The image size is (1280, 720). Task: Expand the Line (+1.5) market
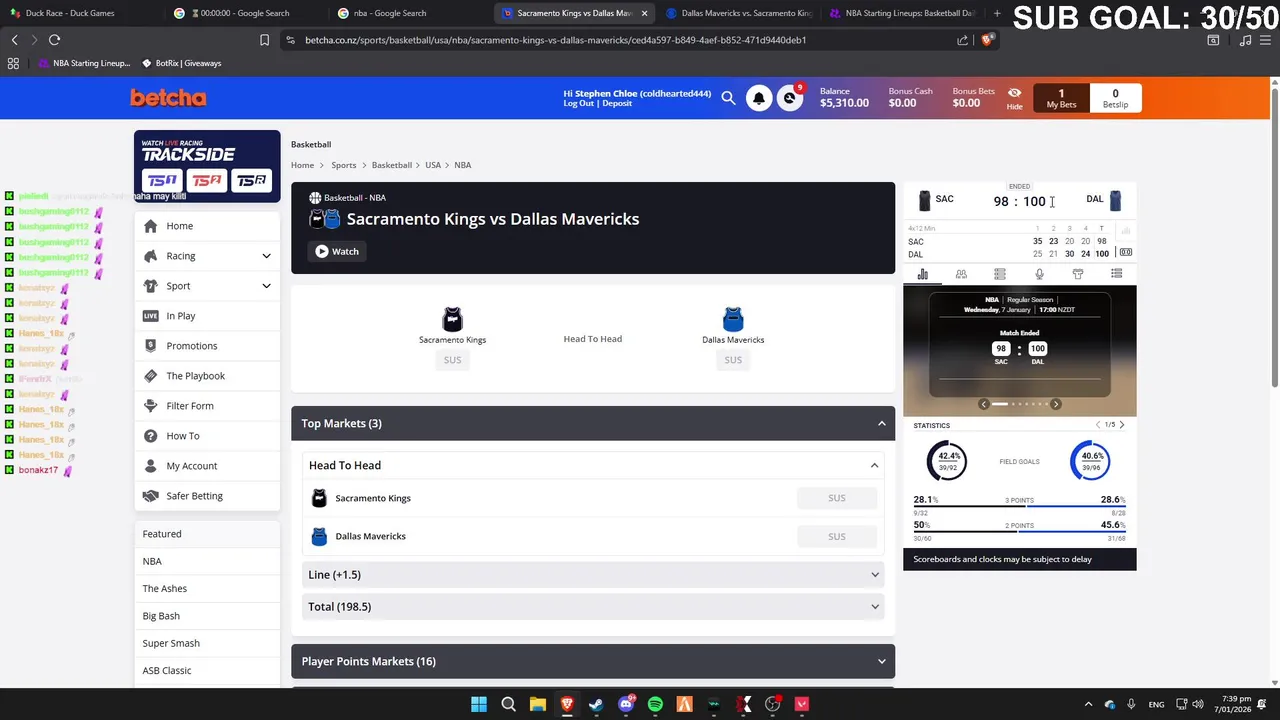point(593,575)
